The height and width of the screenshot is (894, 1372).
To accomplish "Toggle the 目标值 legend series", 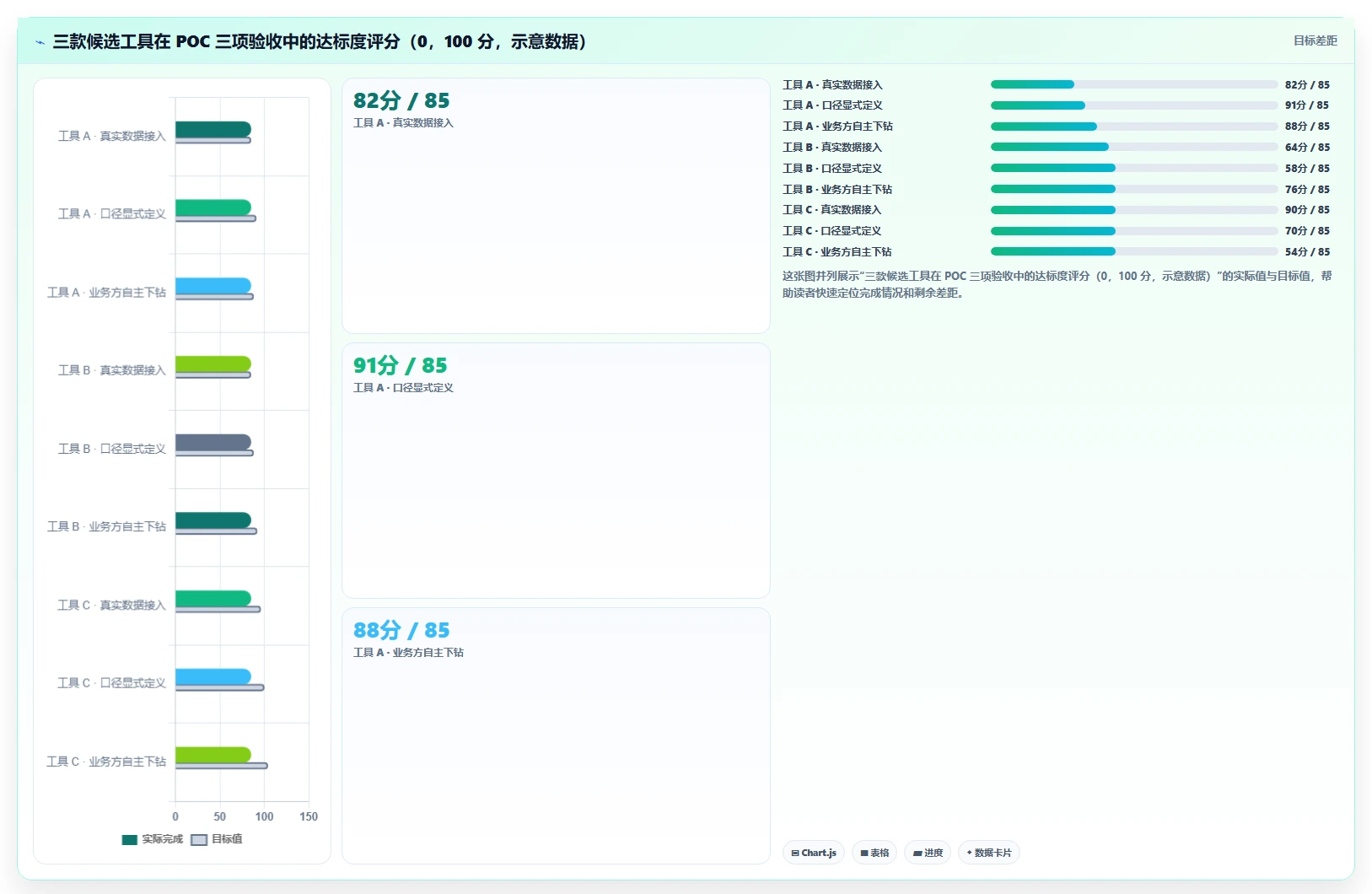I will (217, 839).
